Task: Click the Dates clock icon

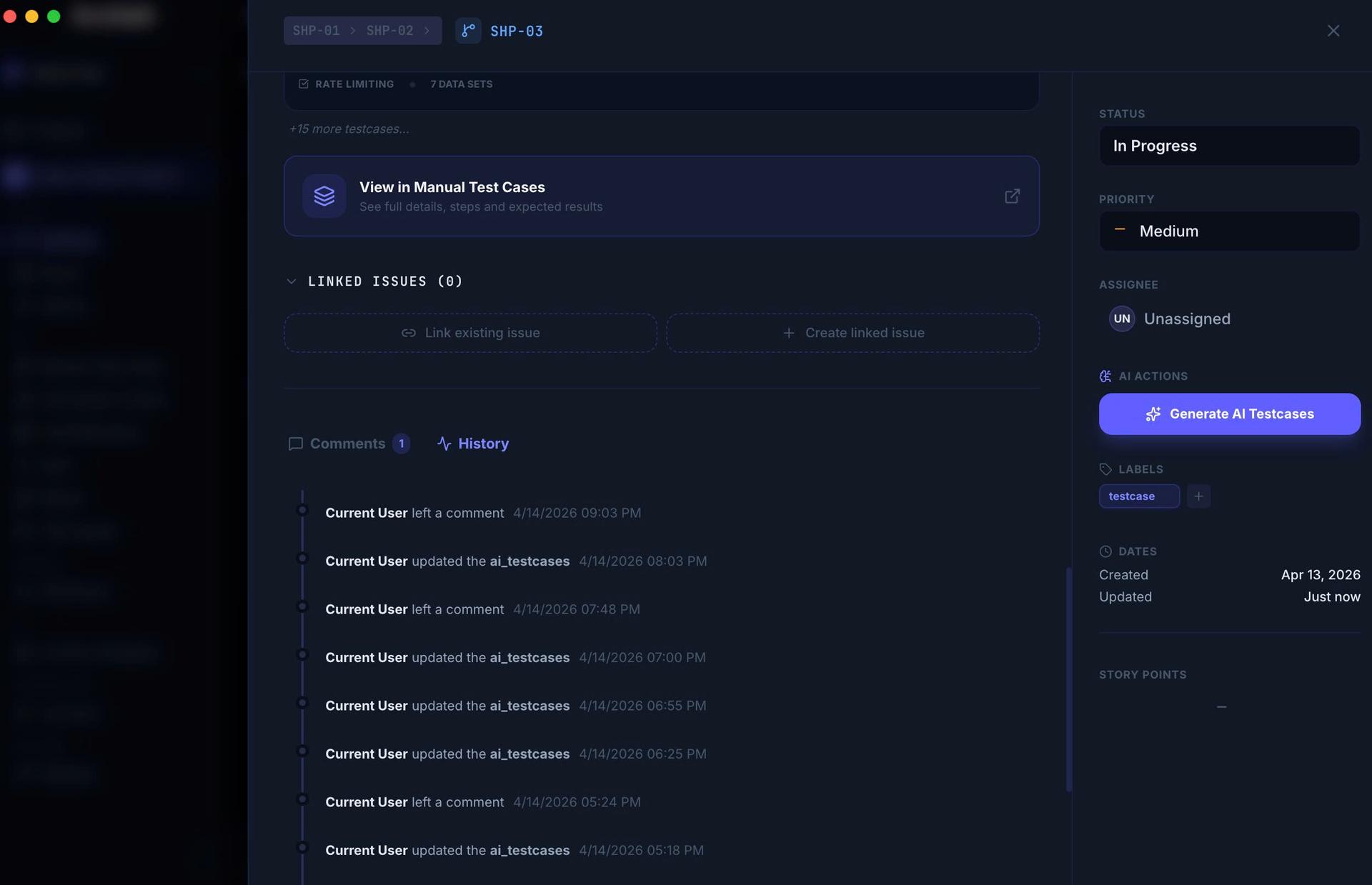Action: tap(1105, 551)
